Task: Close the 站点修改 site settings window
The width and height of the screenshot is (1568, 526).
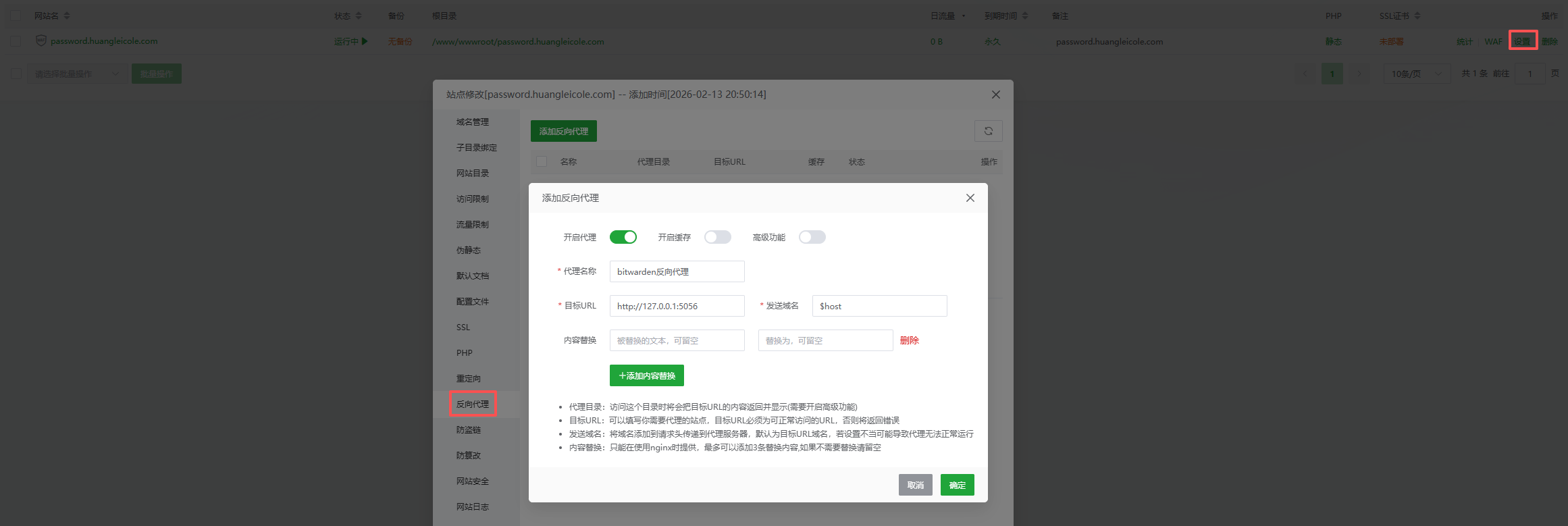Action: click(995, 95)
